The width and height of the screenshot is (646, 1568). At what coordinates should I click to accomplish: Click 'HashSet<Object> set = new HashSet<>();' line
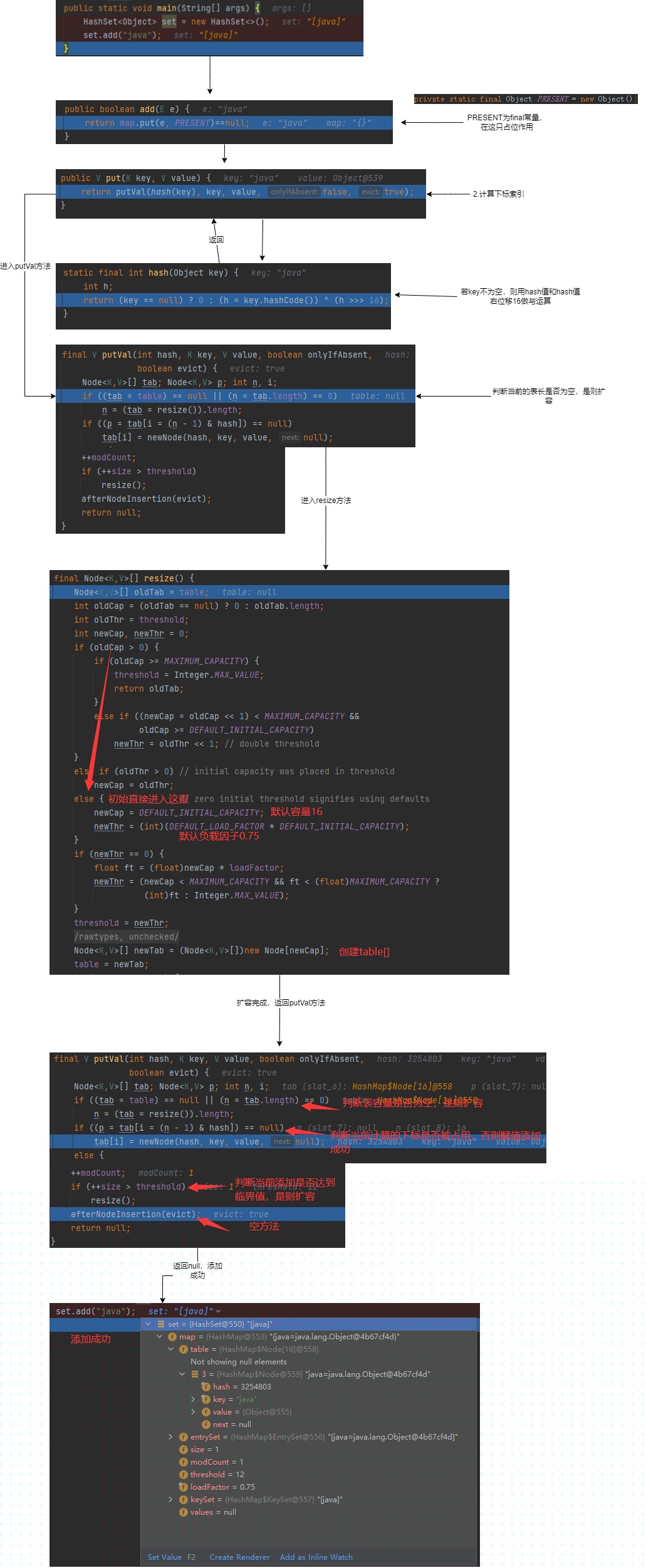[x=176, y=21]
